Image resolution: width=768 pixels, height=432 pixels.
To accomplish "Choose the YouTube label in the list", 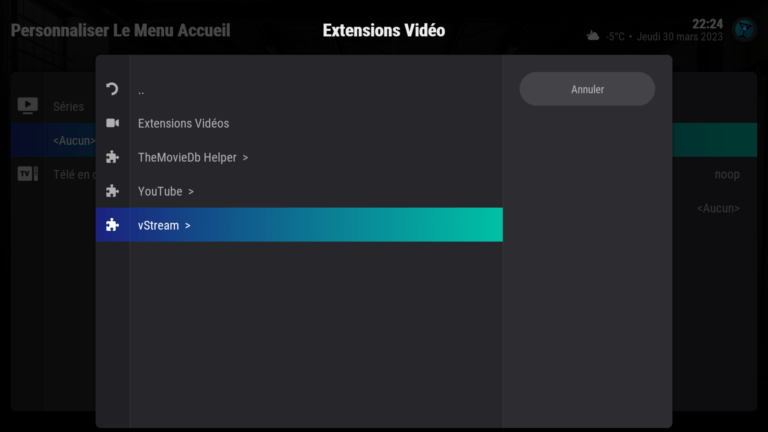I will (x=160, y=191).
